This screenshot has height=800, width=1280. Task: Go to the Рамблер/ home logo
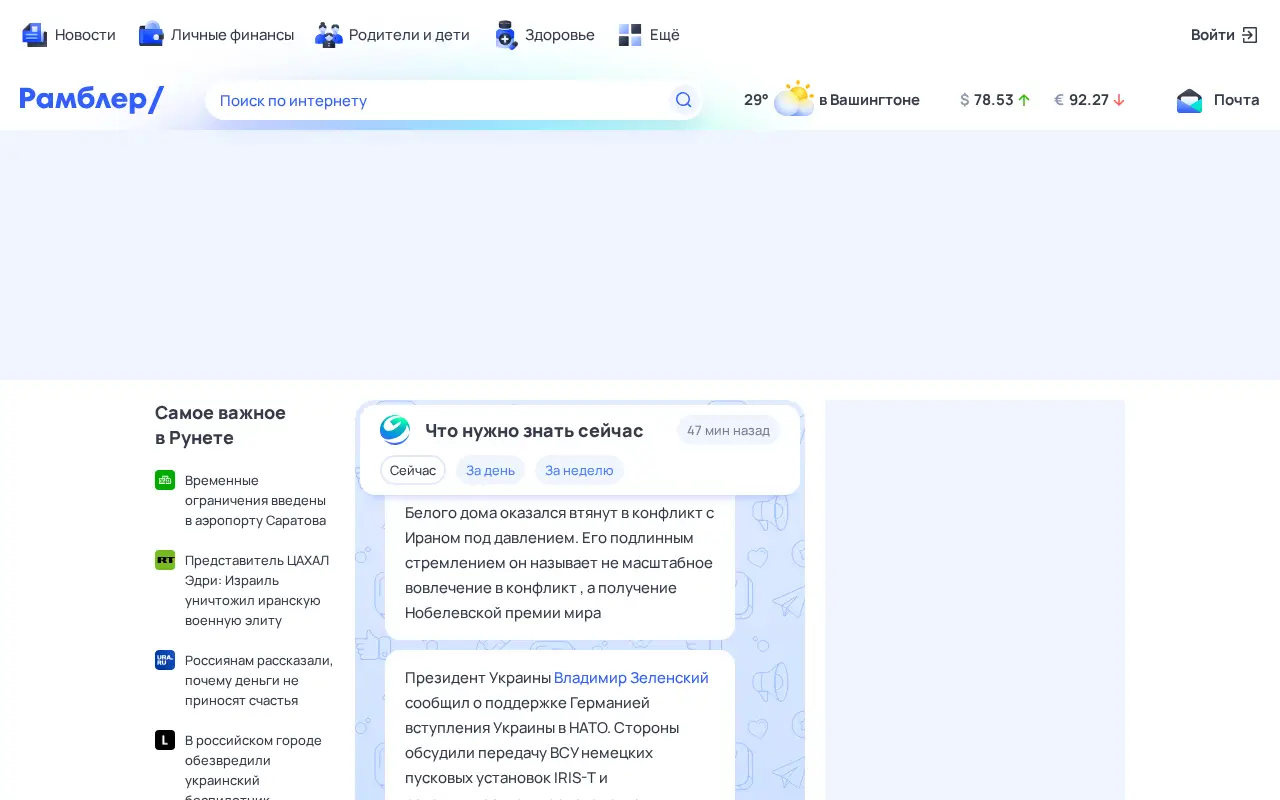tap(91, 99)
